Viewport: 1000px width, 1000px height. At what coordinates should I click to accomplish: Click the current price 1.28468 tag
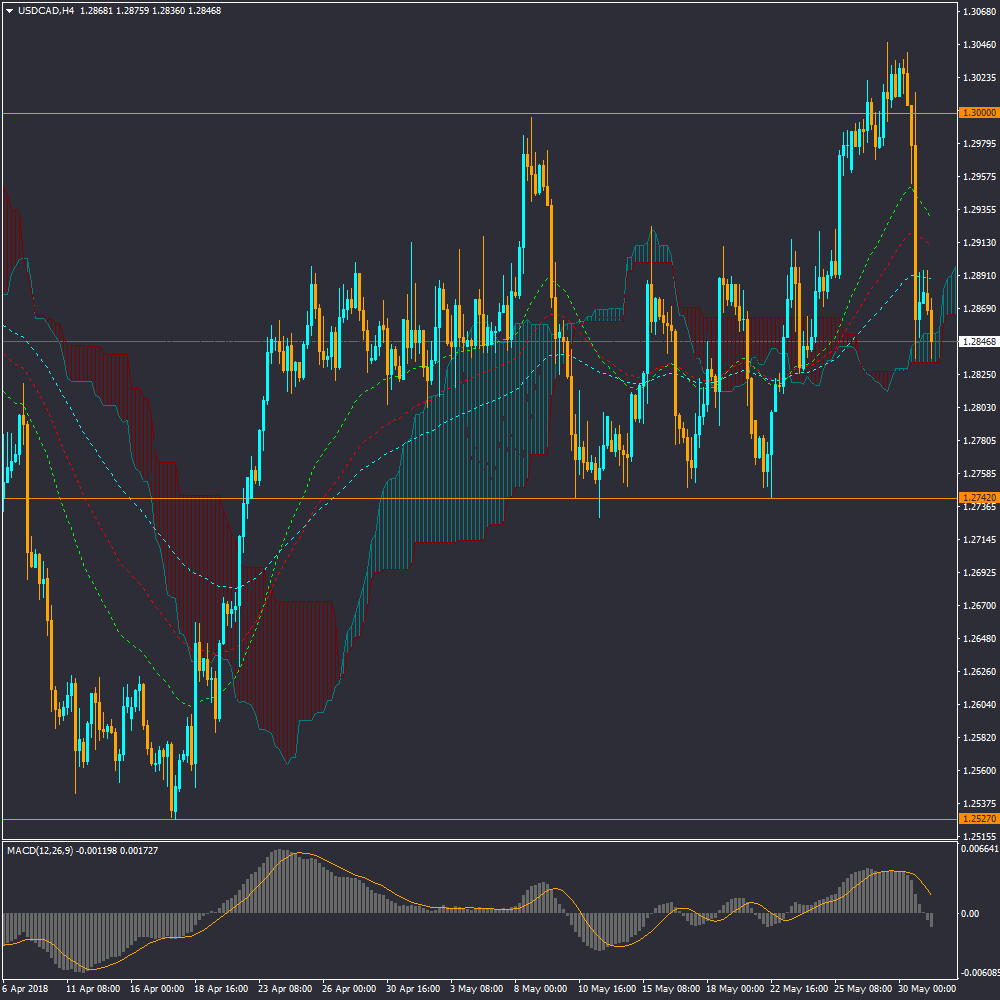point(978,342)
